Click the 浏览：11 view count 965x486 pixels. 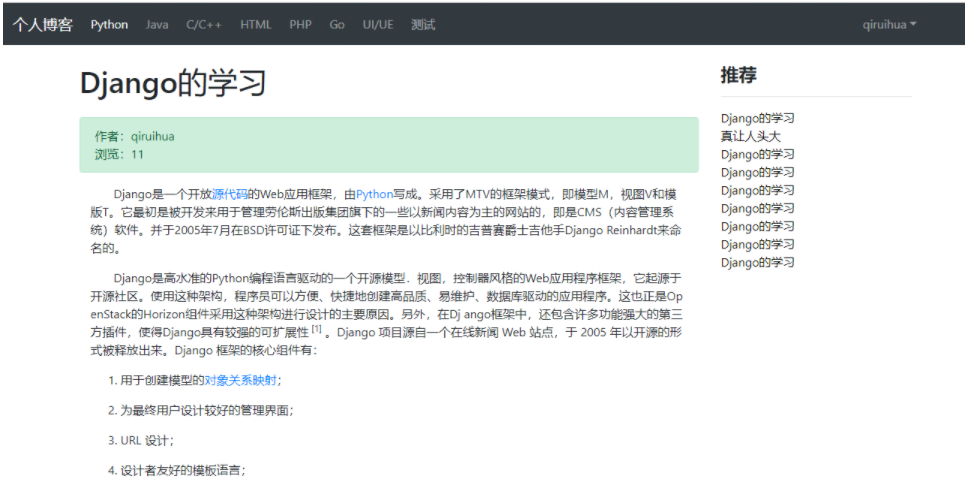coord(119,154)
